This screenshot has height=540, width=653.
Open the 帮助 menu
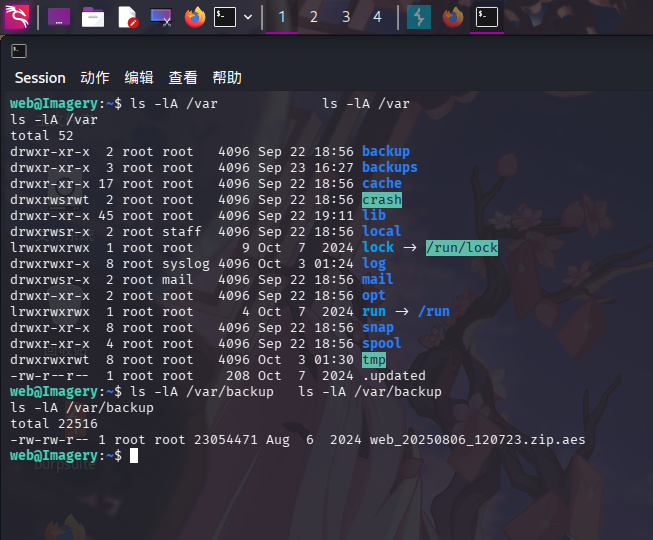pyautogui.click(x=227, y=78)
